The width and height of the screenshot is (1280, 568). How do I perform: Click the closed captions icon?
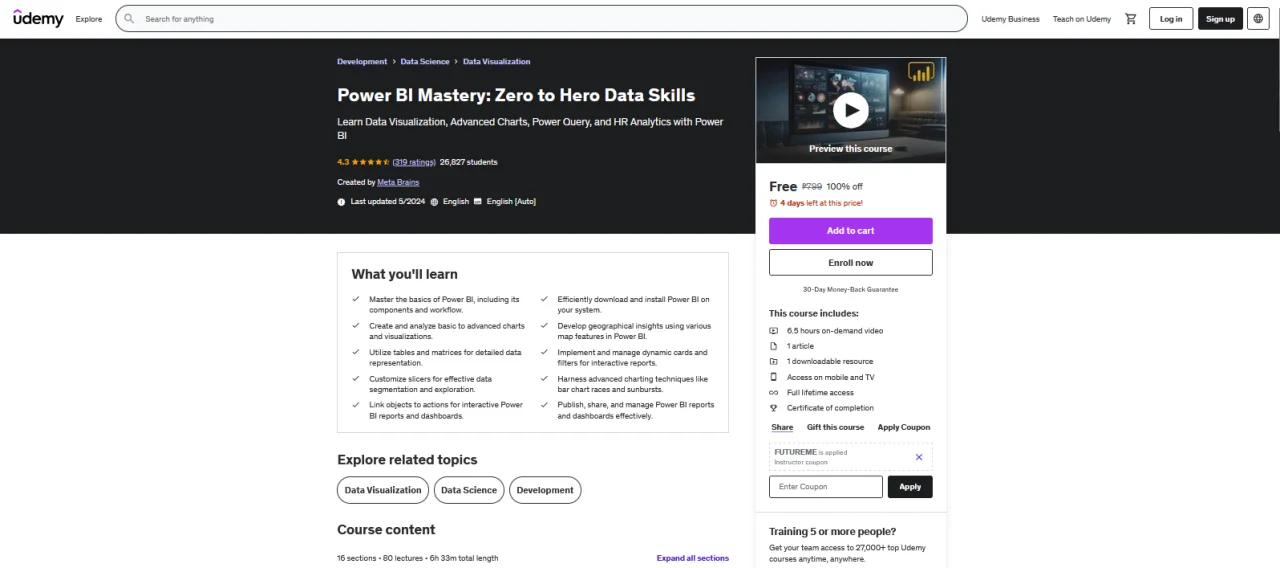[x=478, y=201]
